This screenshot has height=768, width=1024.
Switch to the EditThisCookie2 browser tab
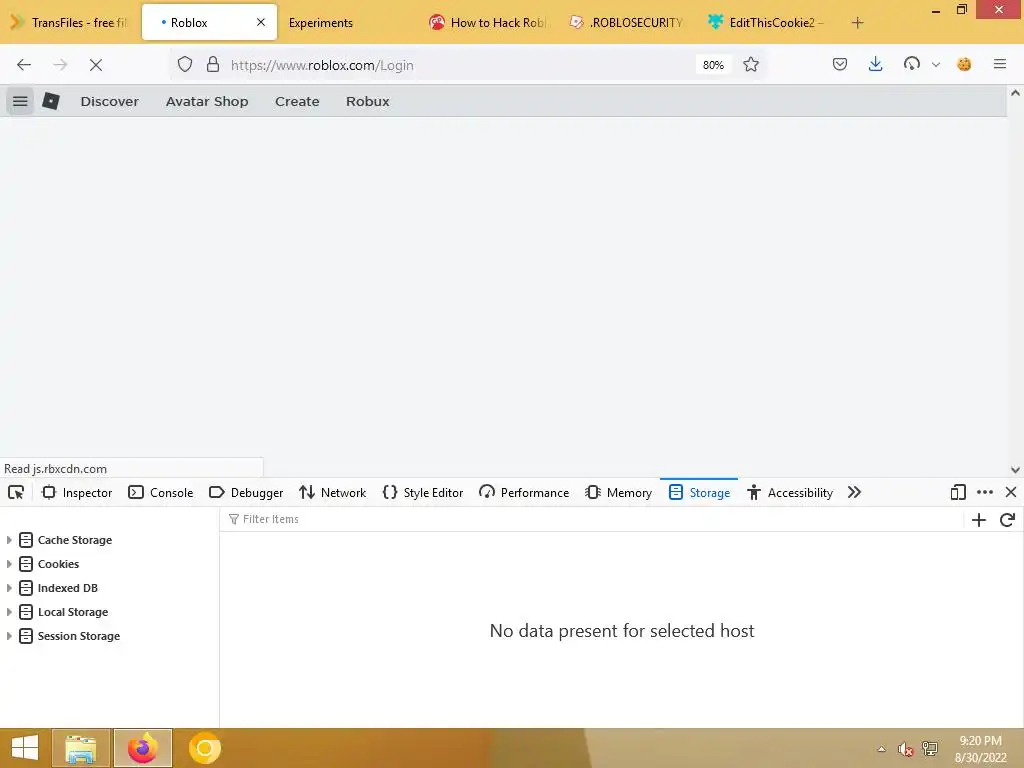coord(767,23)
